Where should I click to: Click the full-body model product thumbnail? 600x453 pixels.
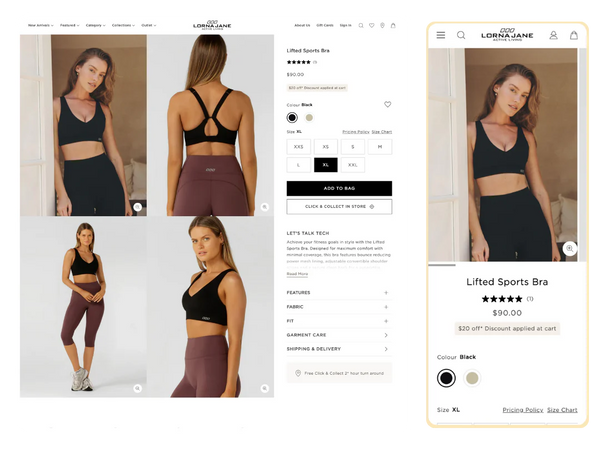(x=83, y=307)
